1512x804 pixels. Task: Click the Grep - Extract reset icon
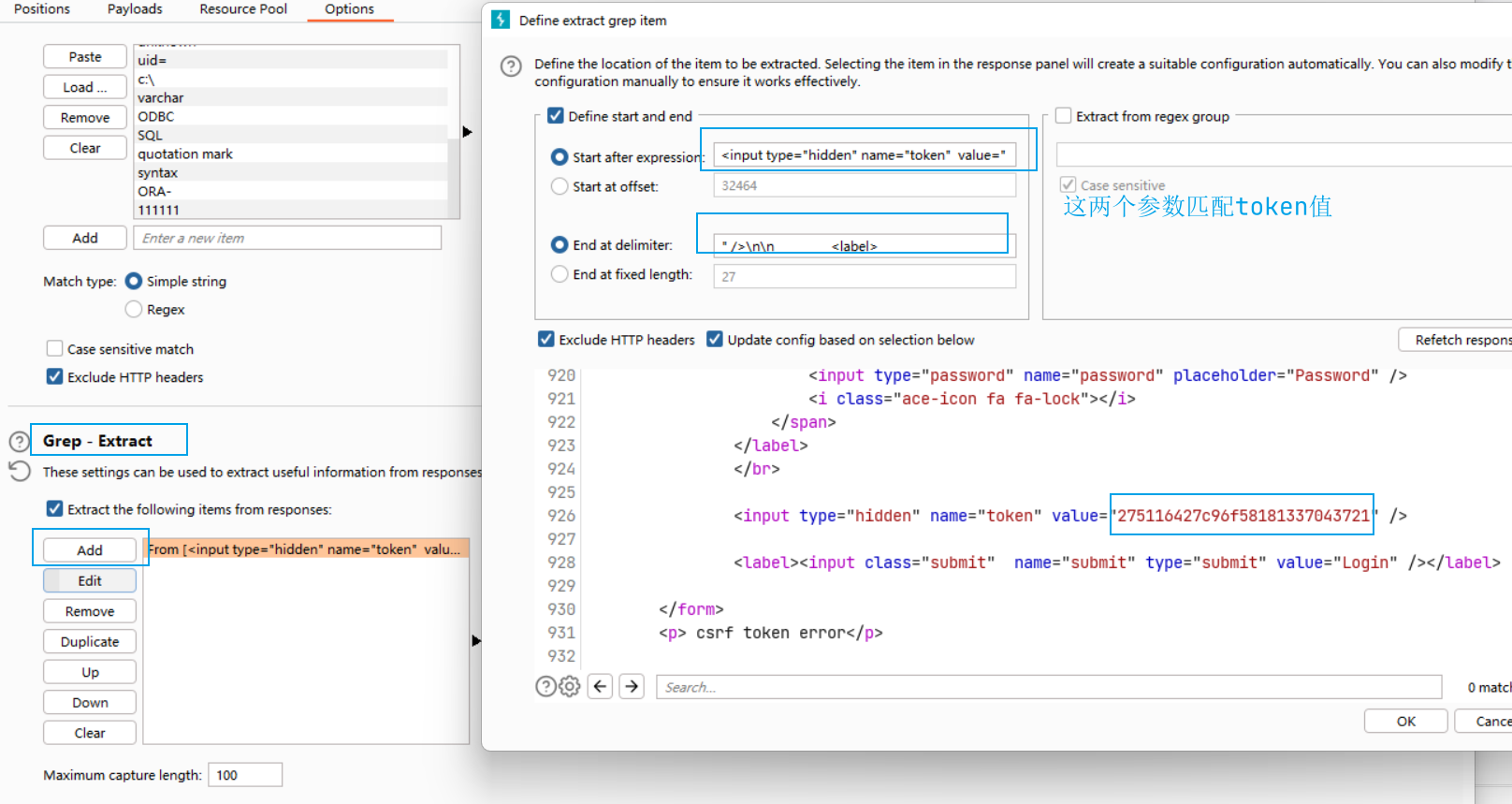[x=19, y=471]
